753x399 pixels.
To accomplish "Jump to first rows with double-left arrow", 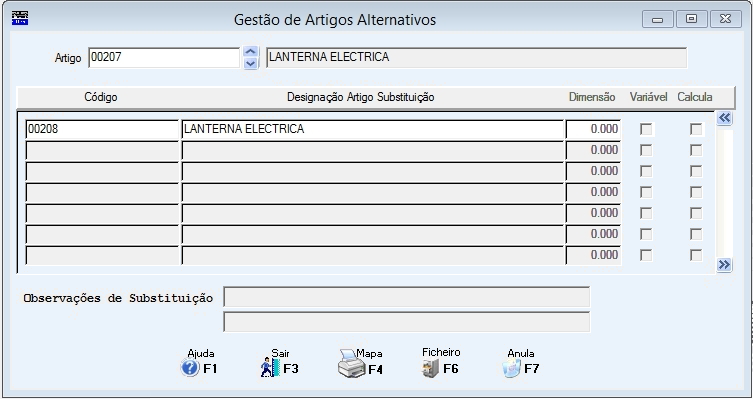I will pos(724,118).
